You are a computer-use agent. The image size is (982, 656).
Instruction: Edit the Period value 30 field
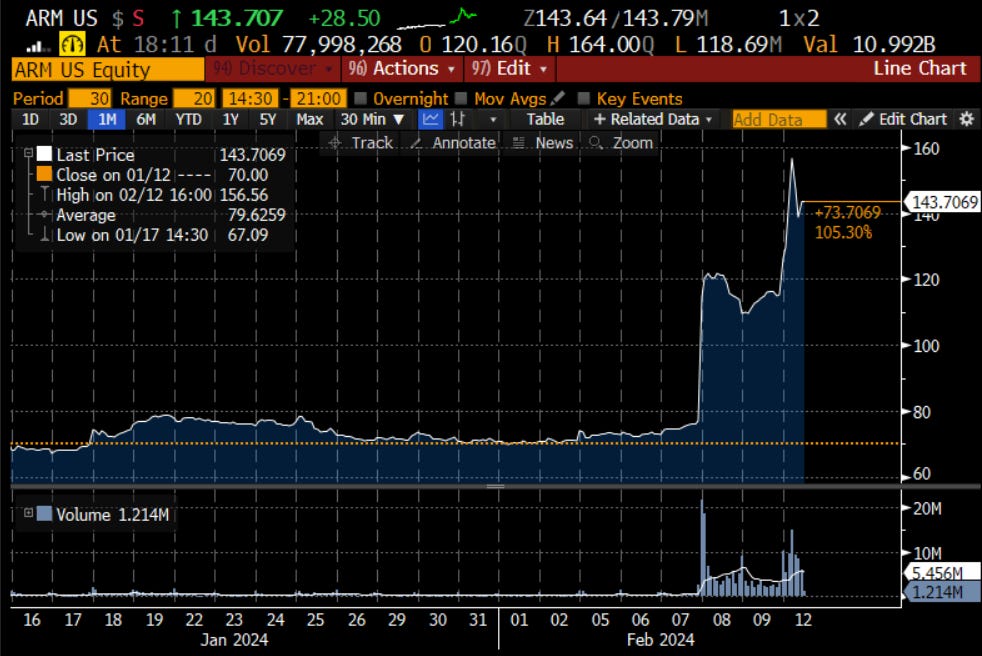pyautogui.click(x=90, y=98)
